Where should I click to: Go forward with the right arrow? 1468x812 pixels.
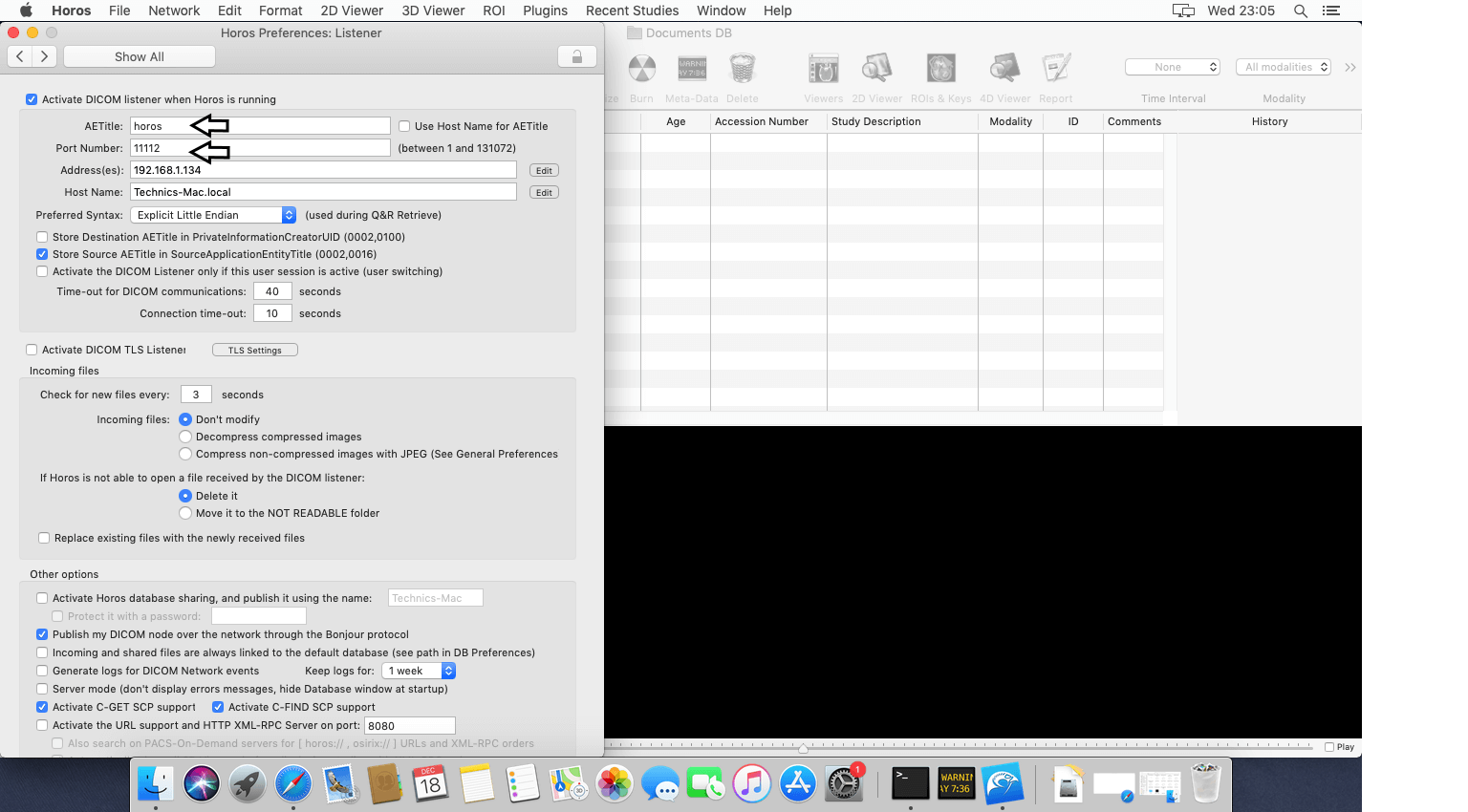44,56
